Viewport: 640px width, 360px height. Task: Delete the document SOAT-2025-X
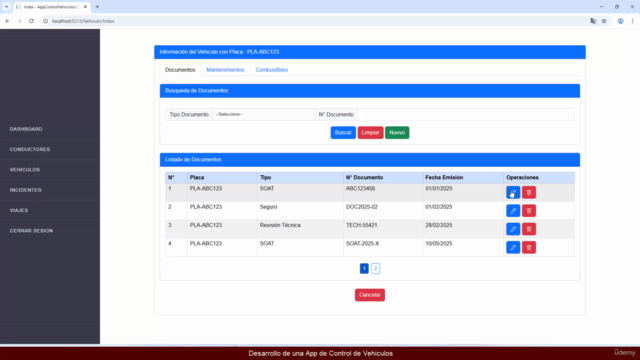tap(529, 247)
